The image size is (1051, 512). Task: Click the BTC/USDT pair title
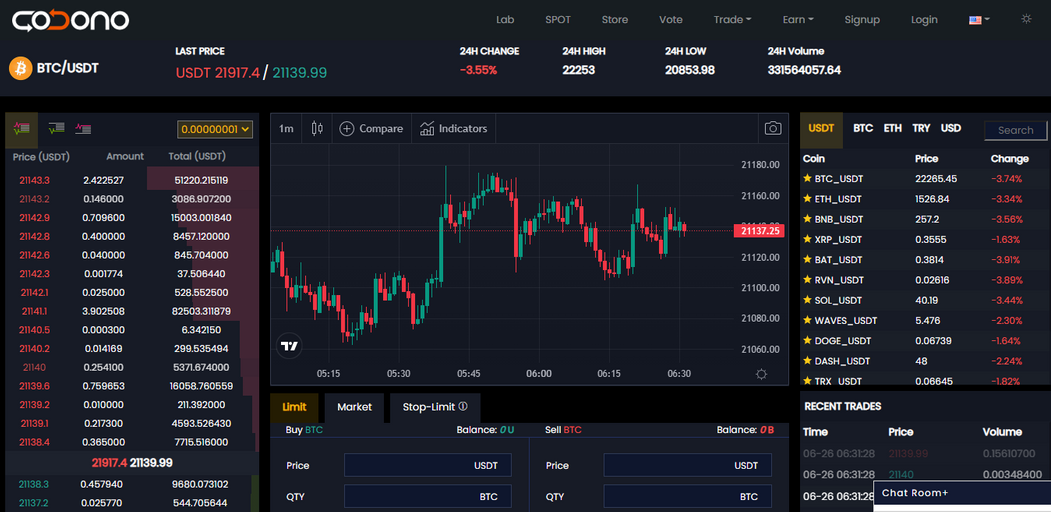pyautogui.click(x=68, y=68)
